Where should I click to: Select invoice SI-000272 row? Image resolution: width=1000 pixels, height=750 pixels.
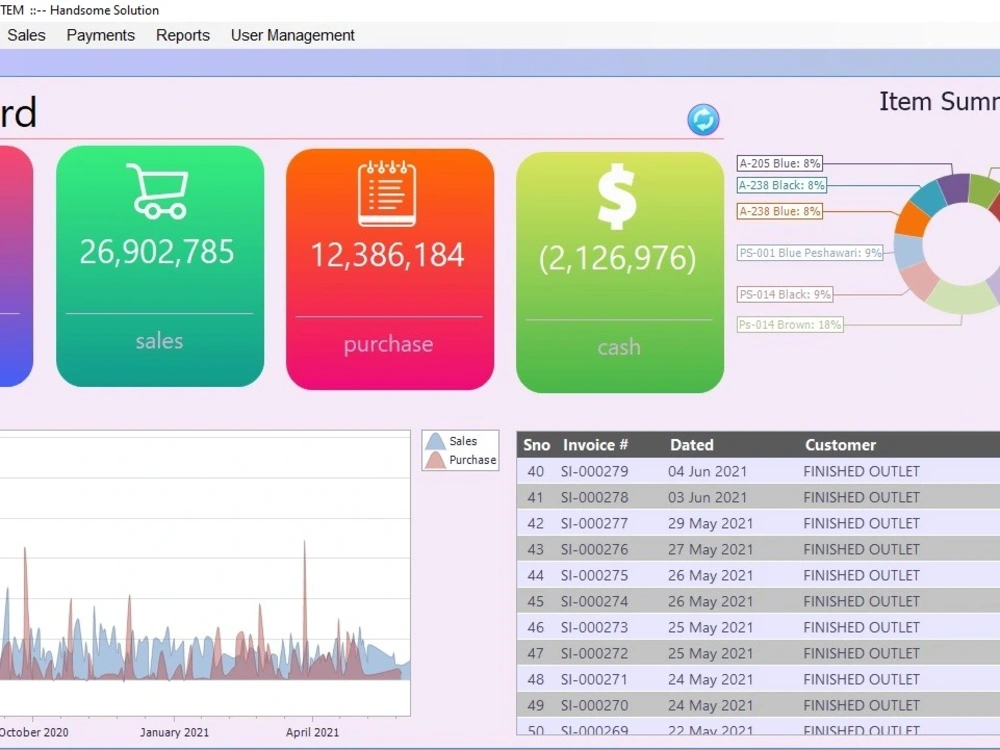coord(758,654)
